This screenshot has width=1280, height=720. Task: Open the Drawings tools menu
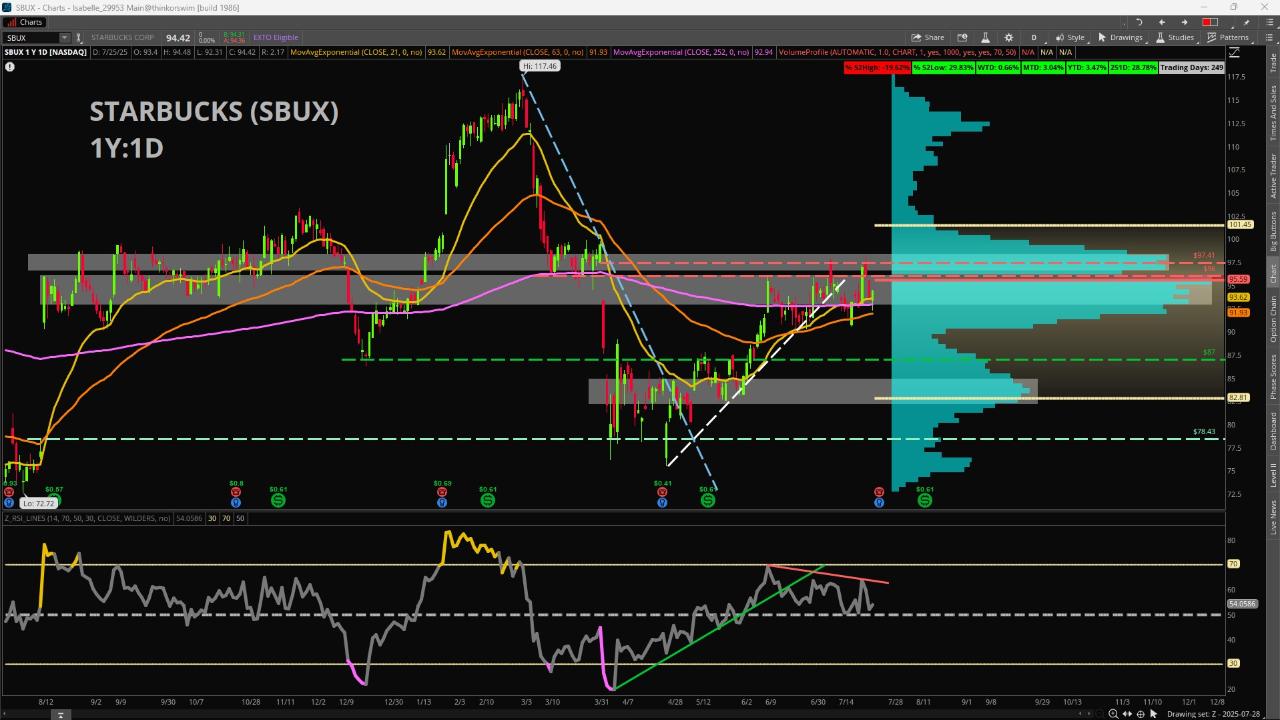pyautogui.click(x=1120, y=38)
